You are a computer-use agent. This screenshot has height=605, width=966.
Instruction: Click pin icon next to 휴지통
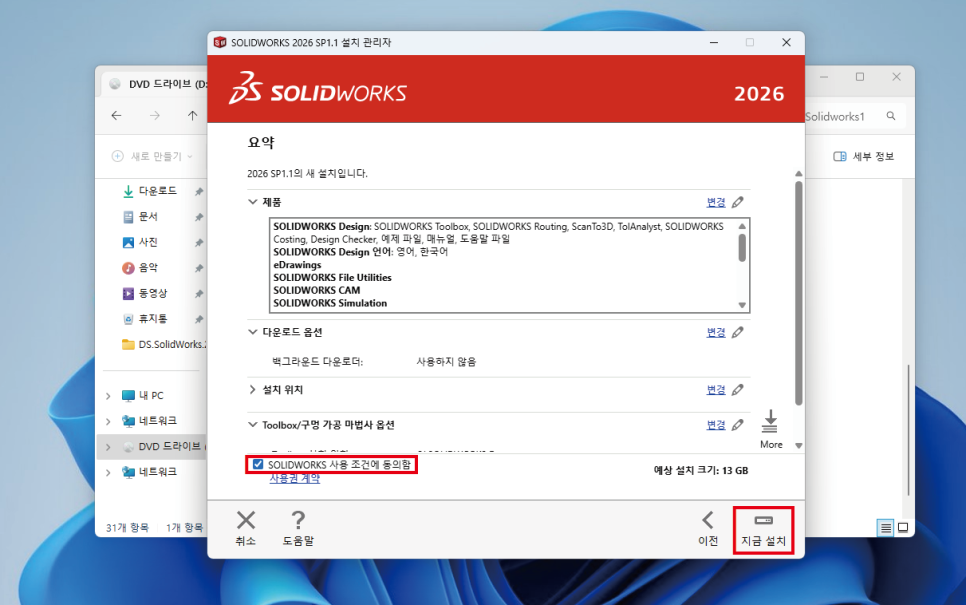[199, 319]
